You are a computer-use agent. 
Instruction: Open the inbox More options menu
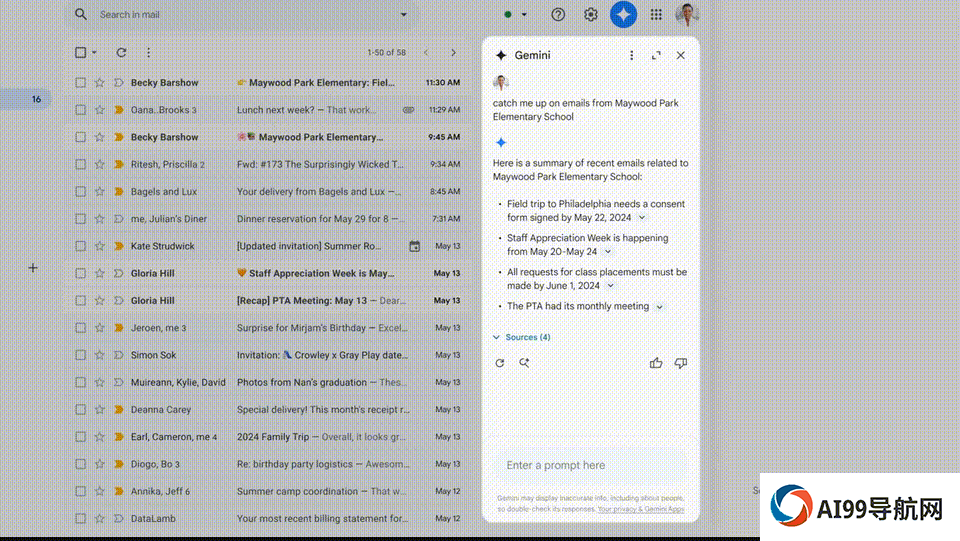pos(148,53)
